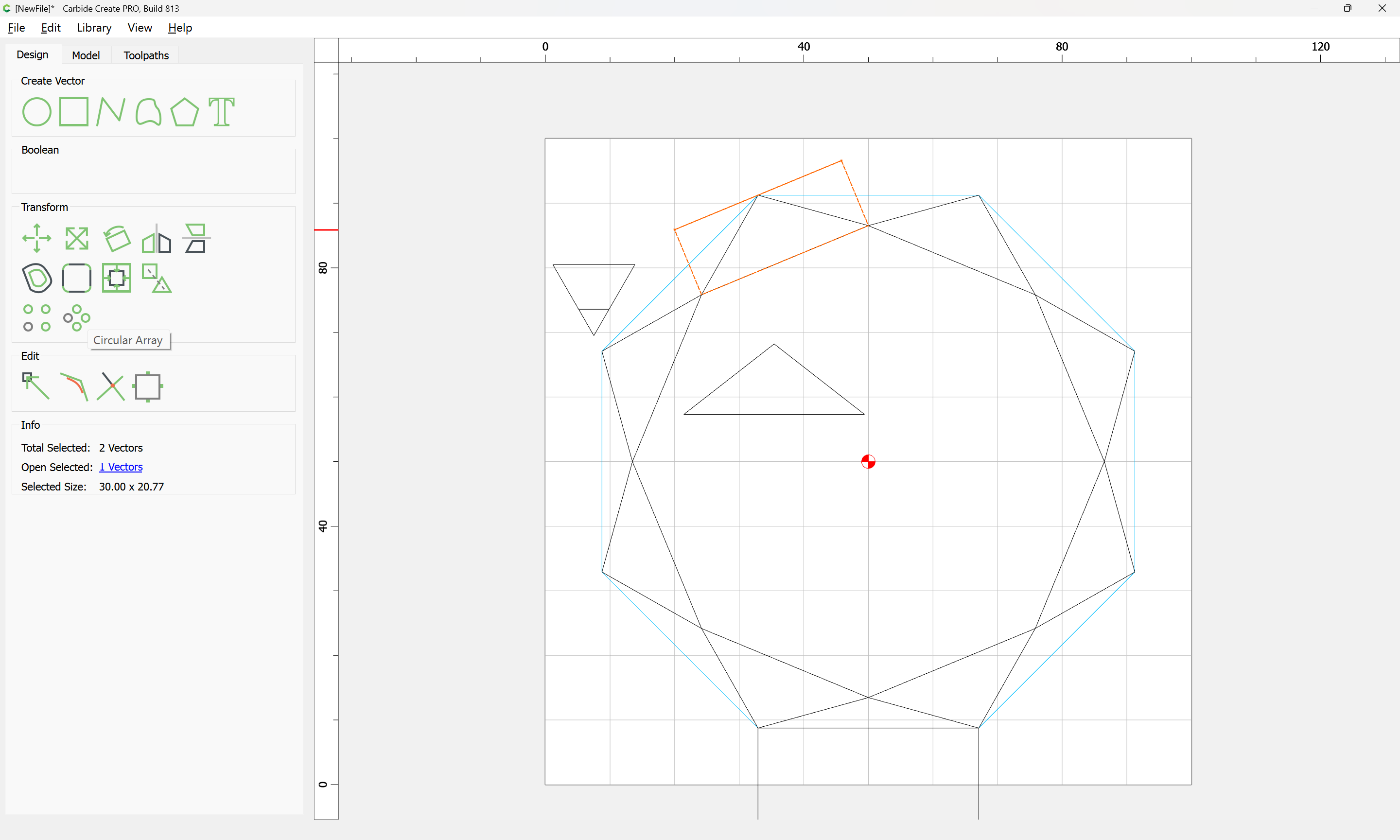This screenshot has width=1400, height=840.
Task: Open the Job Setup square icon
Action: [148, 386]
